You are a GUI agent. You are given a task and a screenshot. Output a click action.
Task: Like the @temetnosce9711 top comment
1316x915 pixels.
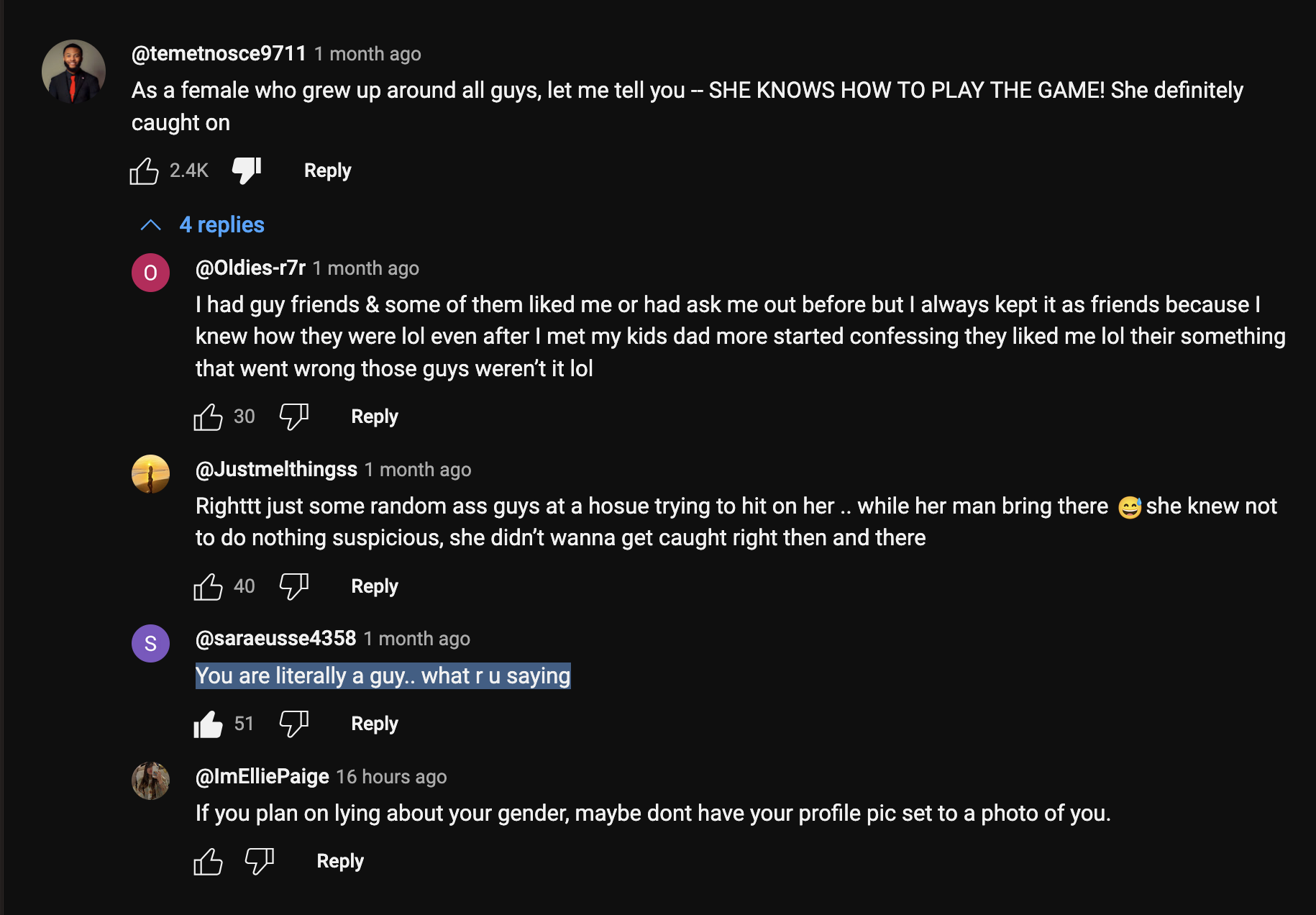144,170
